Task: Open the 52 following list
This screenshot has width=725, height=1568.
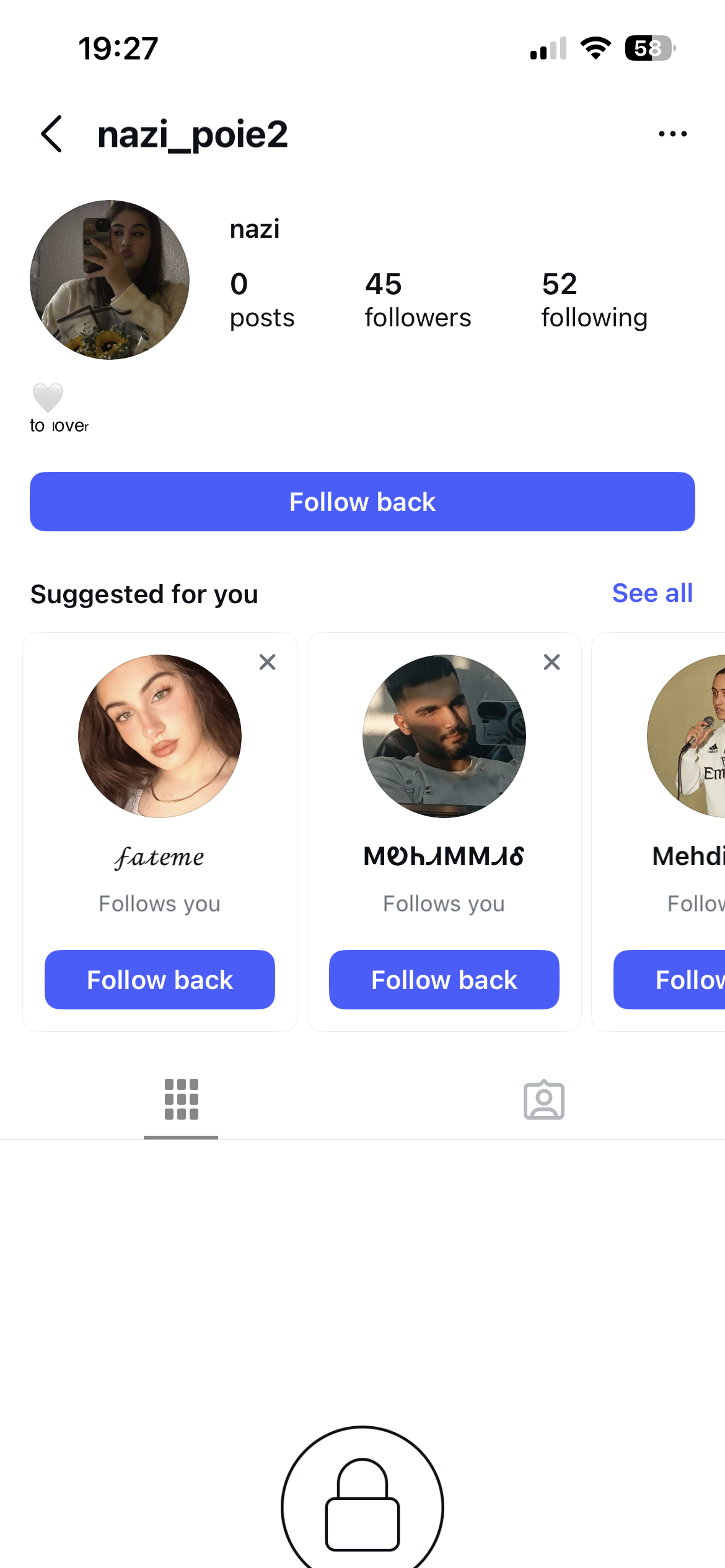Action: click(594, 300)
